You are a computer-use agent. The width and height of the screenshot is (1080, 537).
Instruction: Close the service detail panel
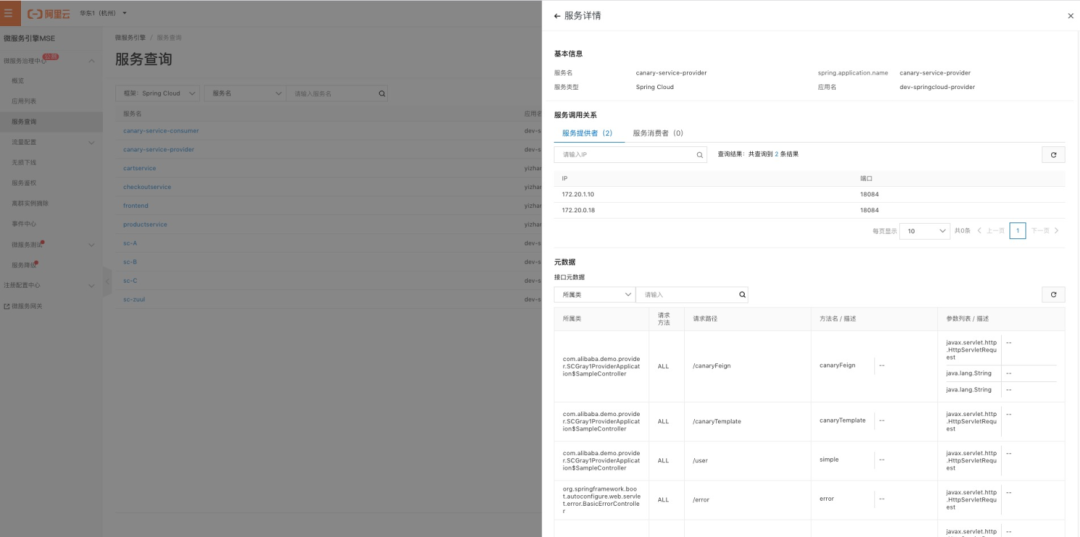click(x=1070, y=16)
